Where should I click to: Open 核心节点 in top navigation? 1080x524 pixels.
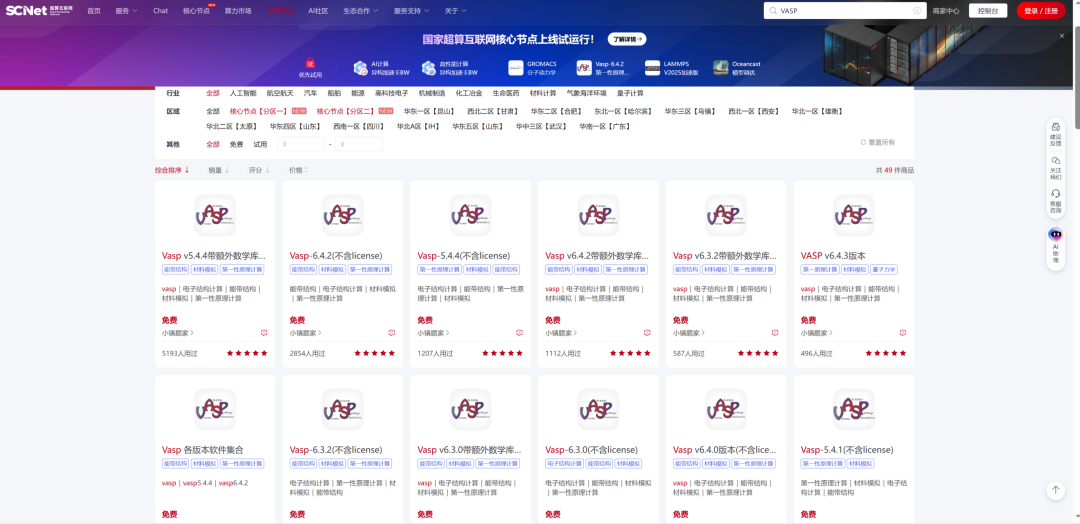click(x=196, y=11)
